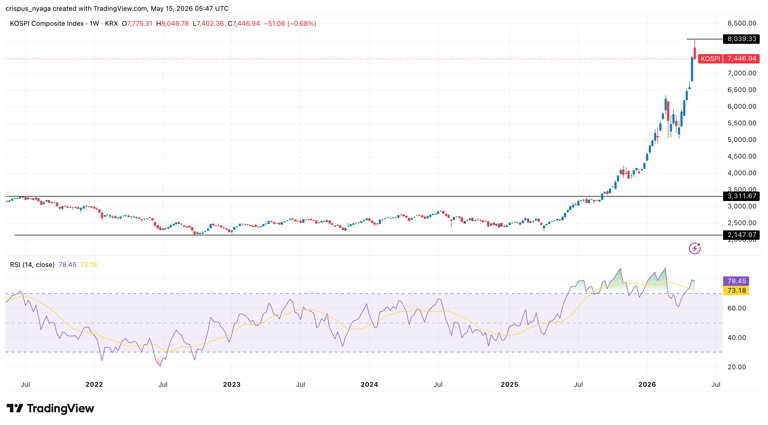Click the yellow RSI average 73.18 tag
The image size is (768, 425).
pos(736,290)
